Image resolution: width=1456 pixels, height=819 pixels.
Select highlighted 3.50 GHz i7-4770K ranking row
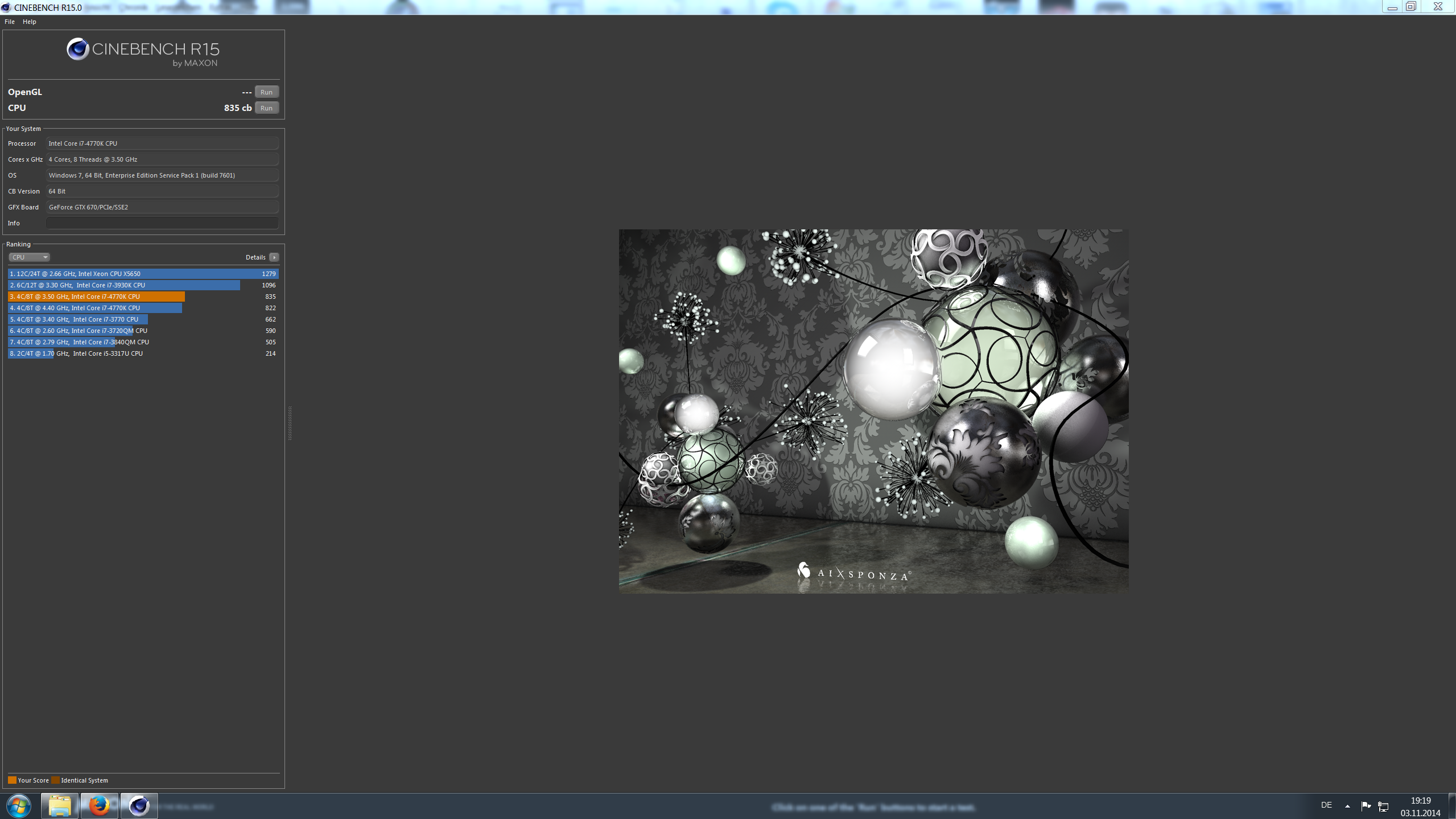[x=143, y=297]
